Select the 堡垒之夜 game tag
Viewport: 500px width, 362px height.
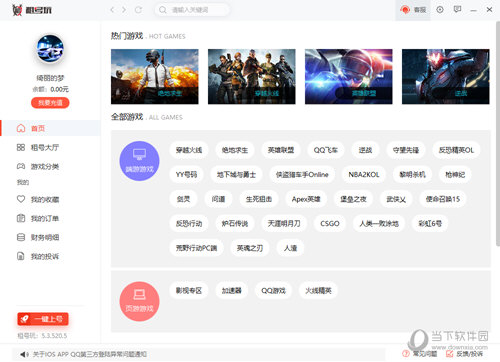point(353,199)
